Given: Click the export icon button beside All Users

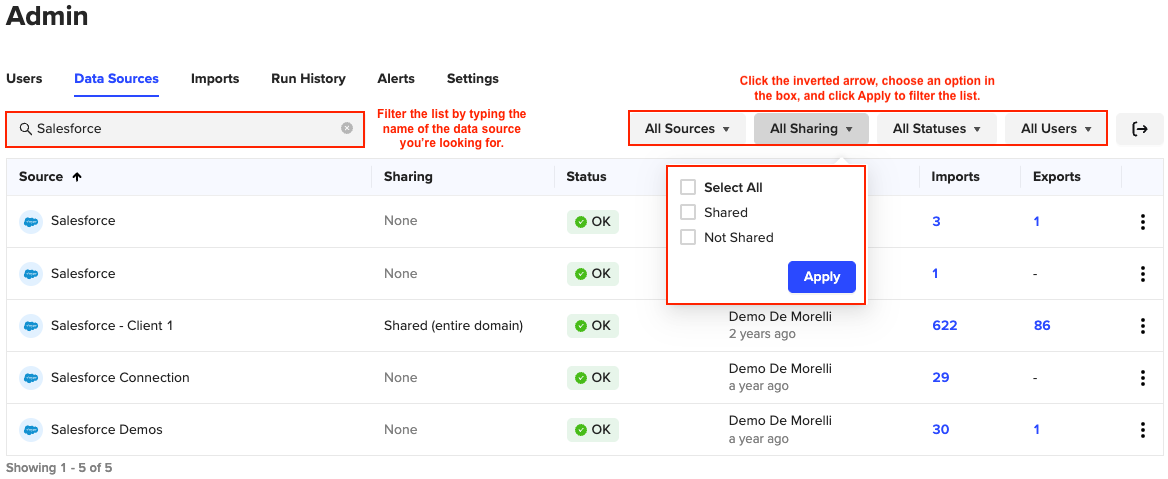Looking at the screenshot, I should click(1139, 129).
